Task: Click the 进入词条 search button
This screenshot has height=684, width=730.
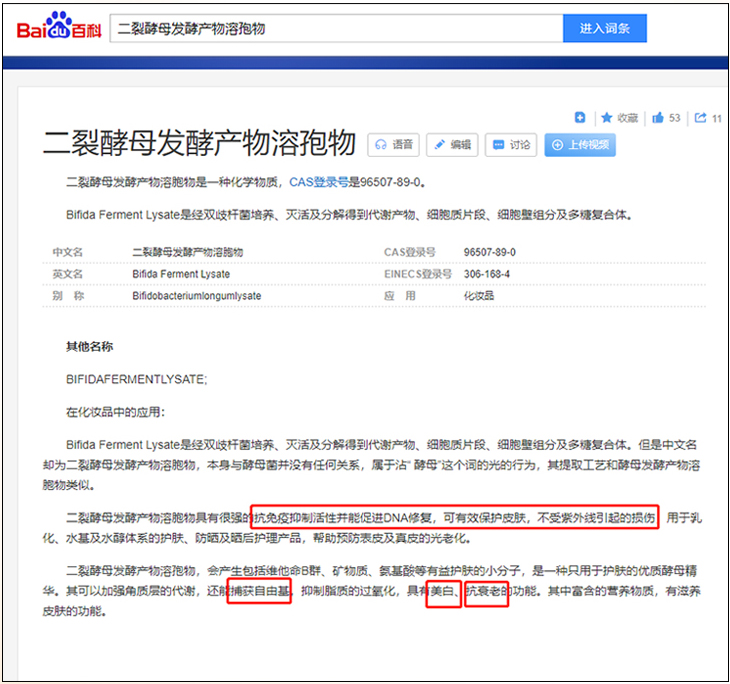Action: click(604, 28)
